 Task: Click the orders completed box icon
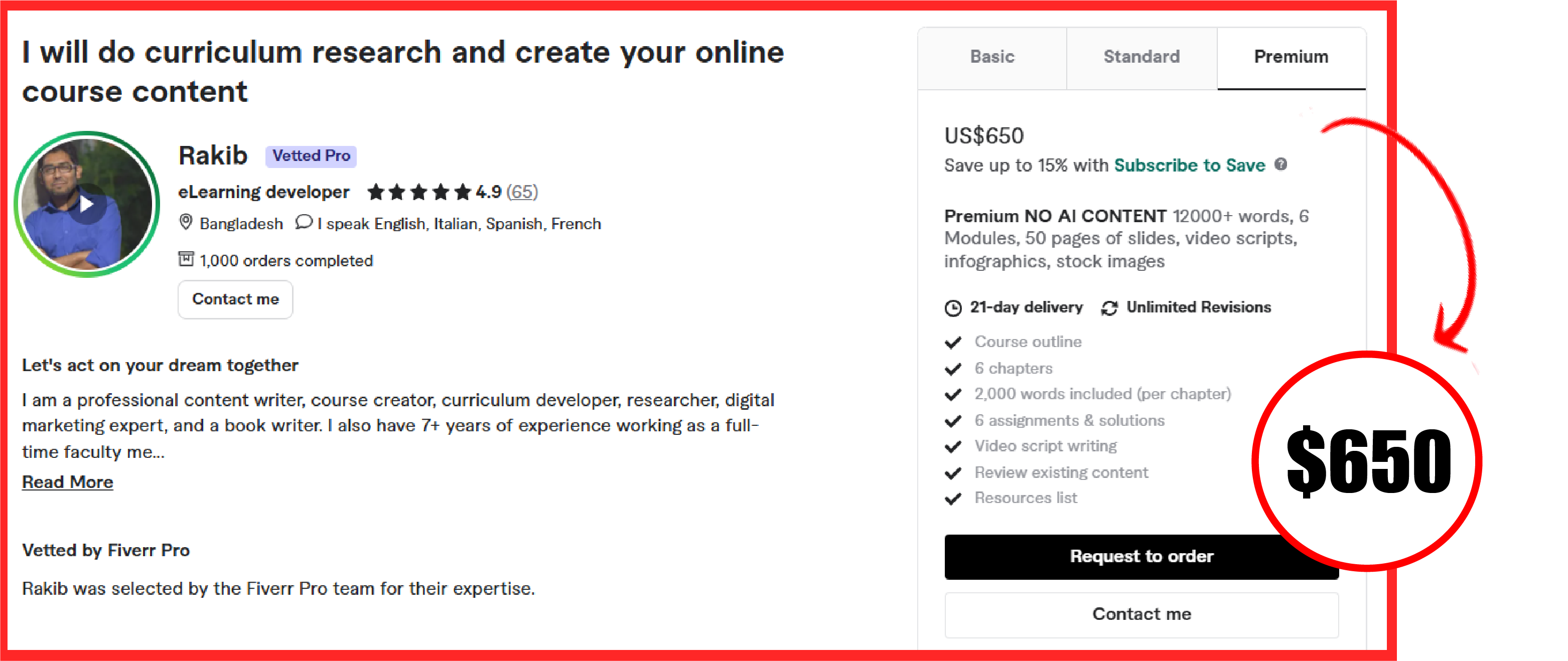(x=186, y=259)
